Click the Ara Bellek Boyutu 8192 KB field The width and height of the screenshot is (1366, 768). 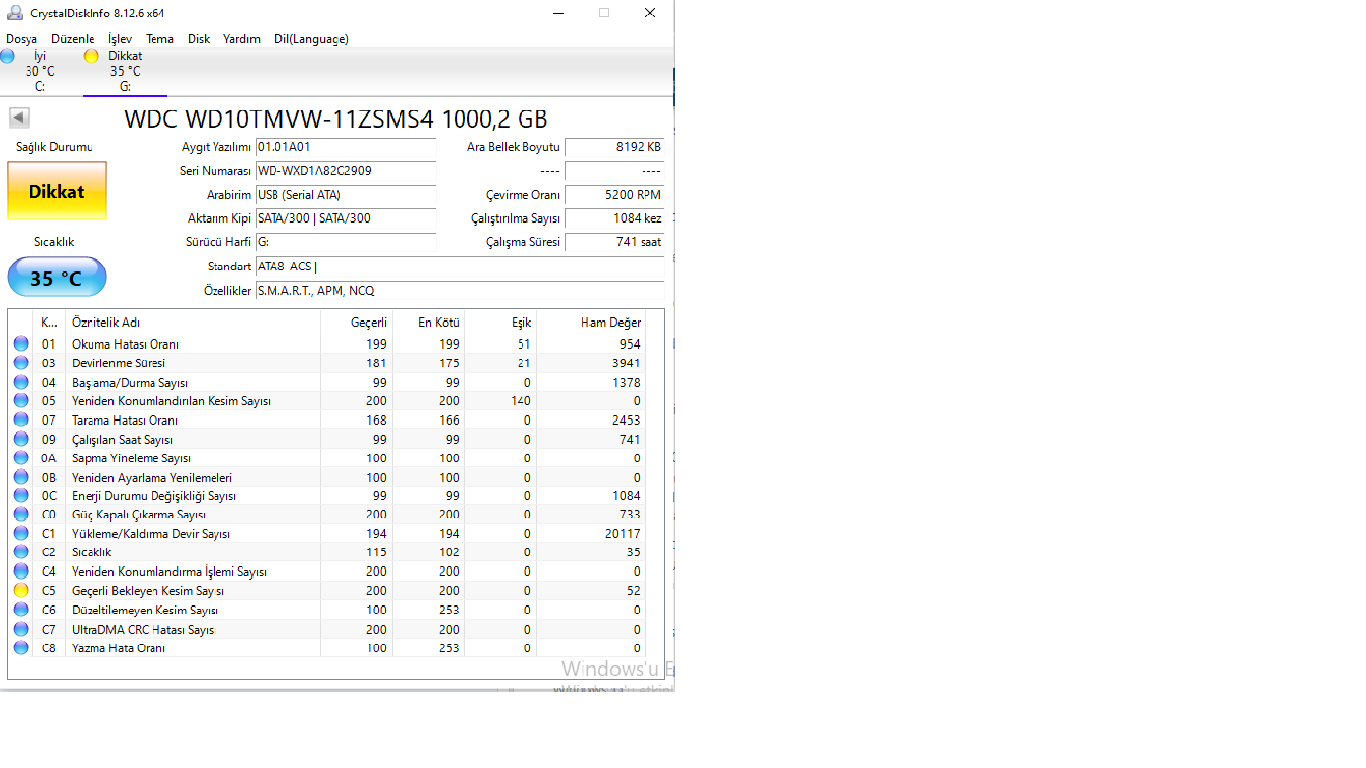point(615,147)
